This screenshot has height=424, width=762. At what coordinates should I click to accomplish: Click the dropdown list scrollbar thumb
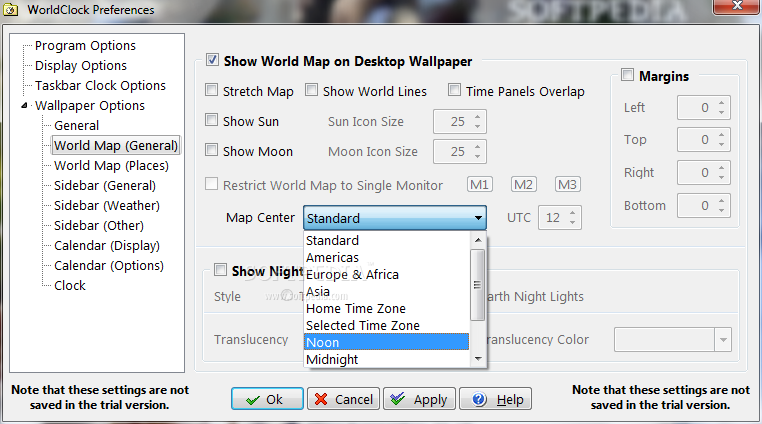pyautogui.click(x=478, y=285)
